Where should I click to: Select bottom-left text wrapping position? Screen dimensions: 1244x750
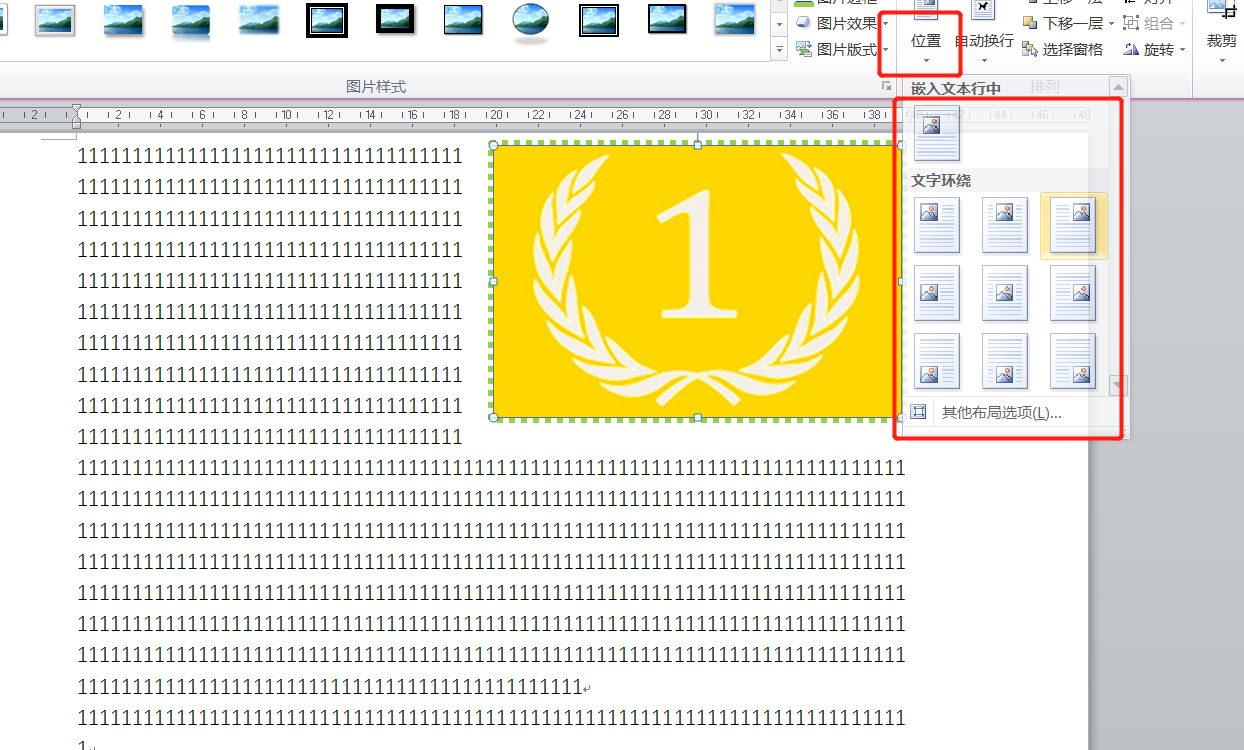(936, 361)
